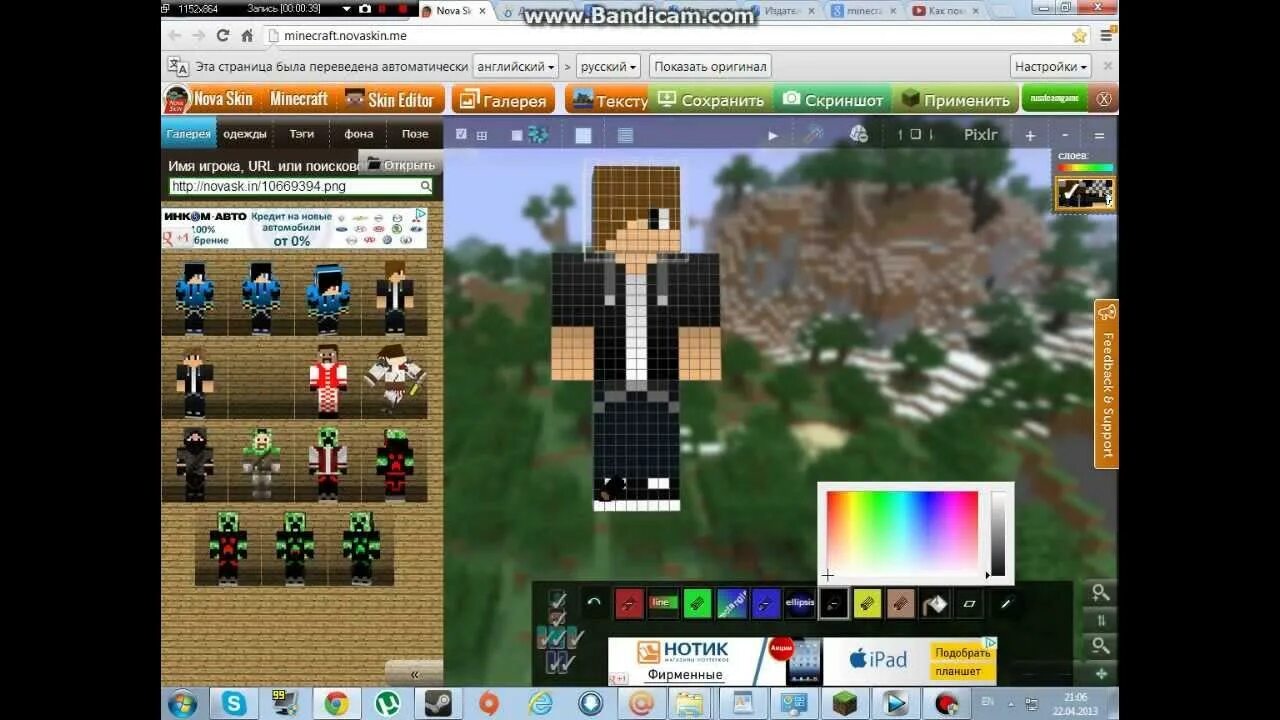
Task: Select the layer thumbnail under слоев
Action: click(x=1085, y=194)
